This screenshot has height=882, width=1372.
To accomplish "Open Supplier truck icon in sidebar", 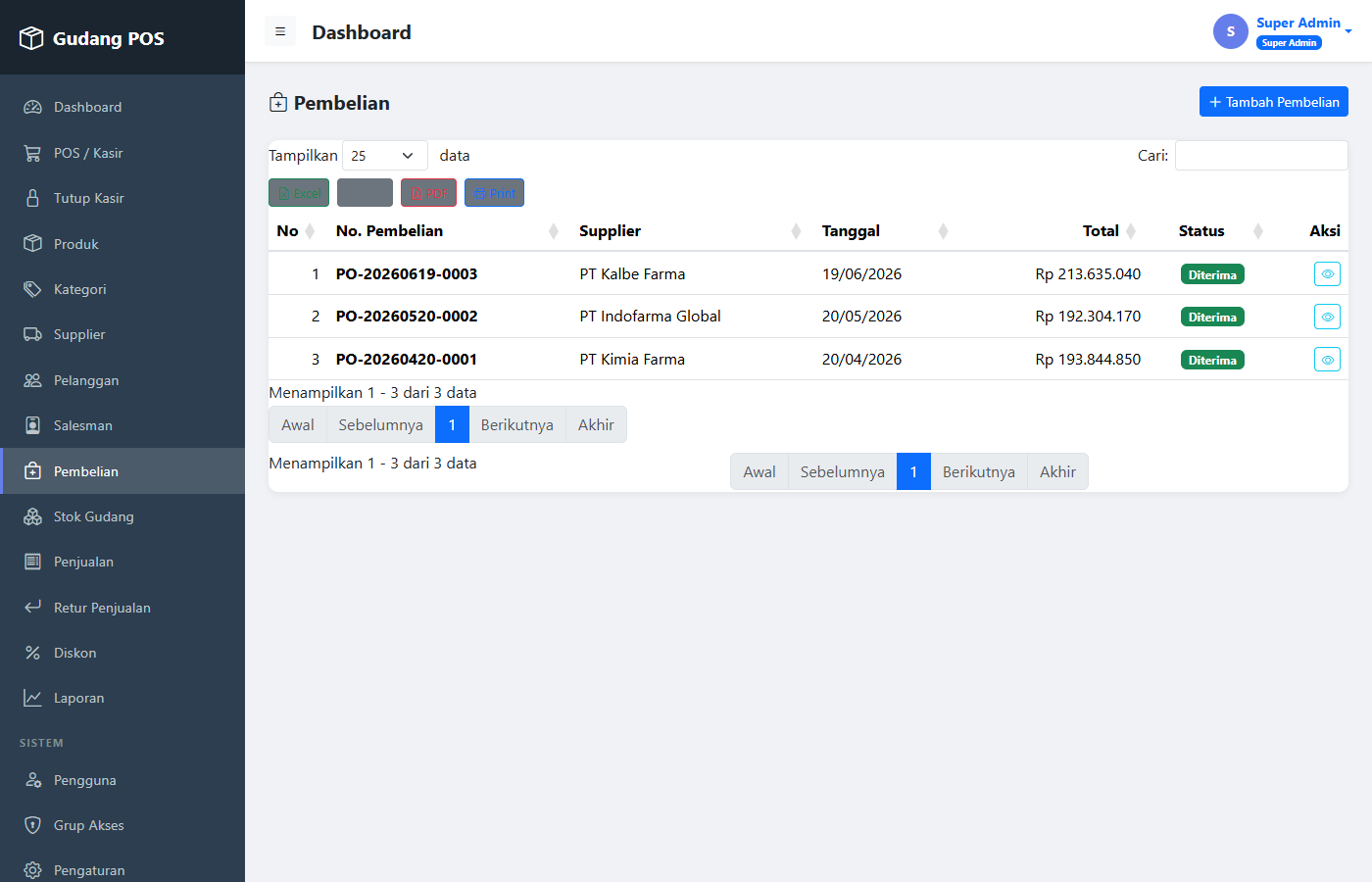I will tap(32, 334).
